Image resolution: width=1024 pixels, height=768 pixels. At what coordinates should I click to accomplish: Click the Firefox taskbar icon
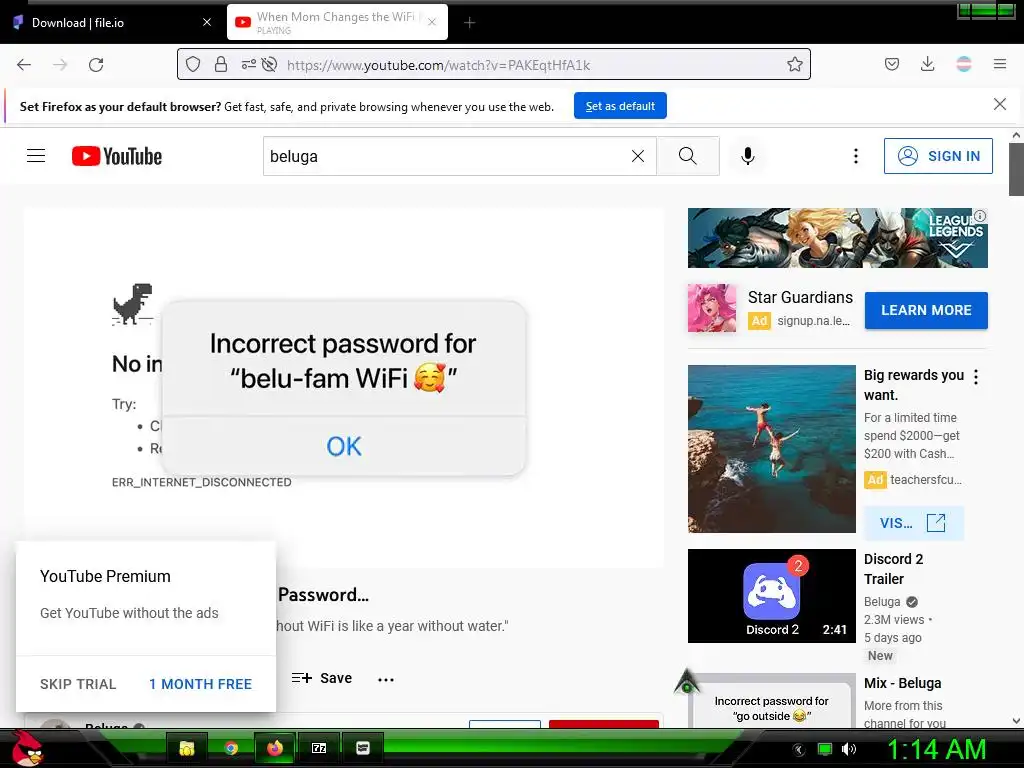click(x=274, y=748)
